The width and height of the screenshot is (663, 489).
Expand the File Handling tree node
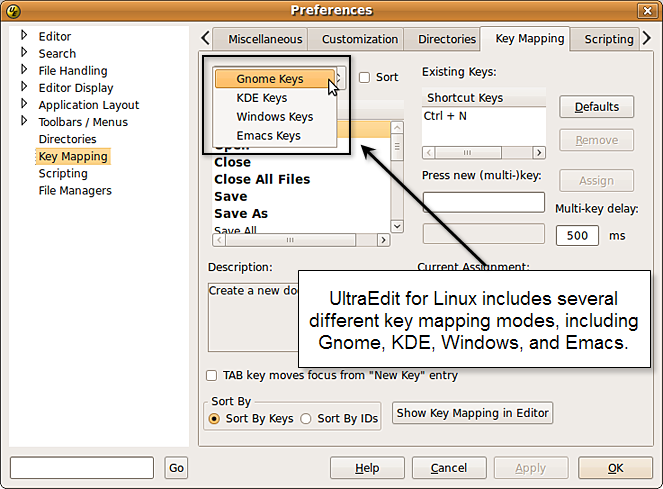(24, 69)
